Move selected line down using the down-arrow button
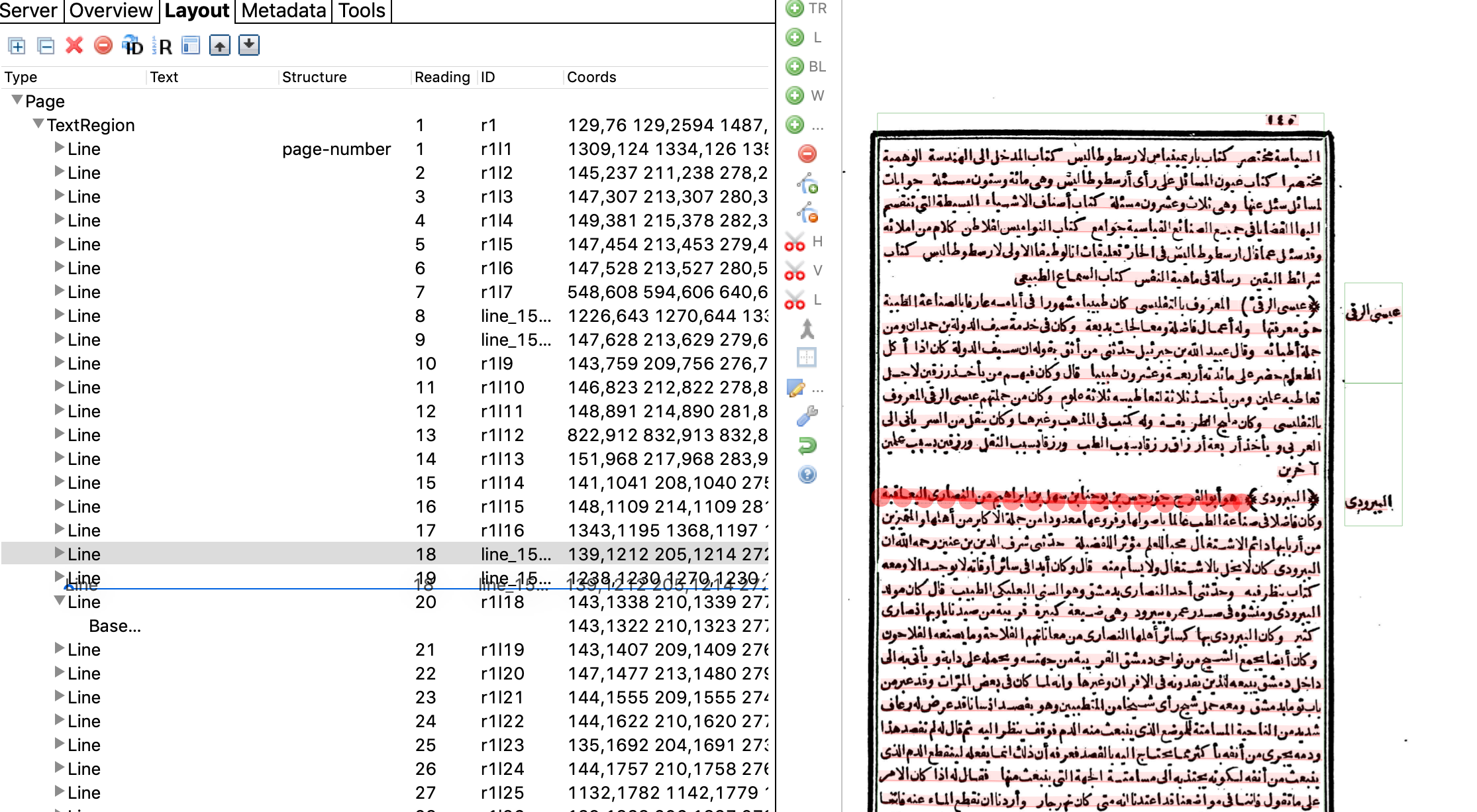Image resolution: width=1477 pixels, height=812 pixels. pos(248,46)
